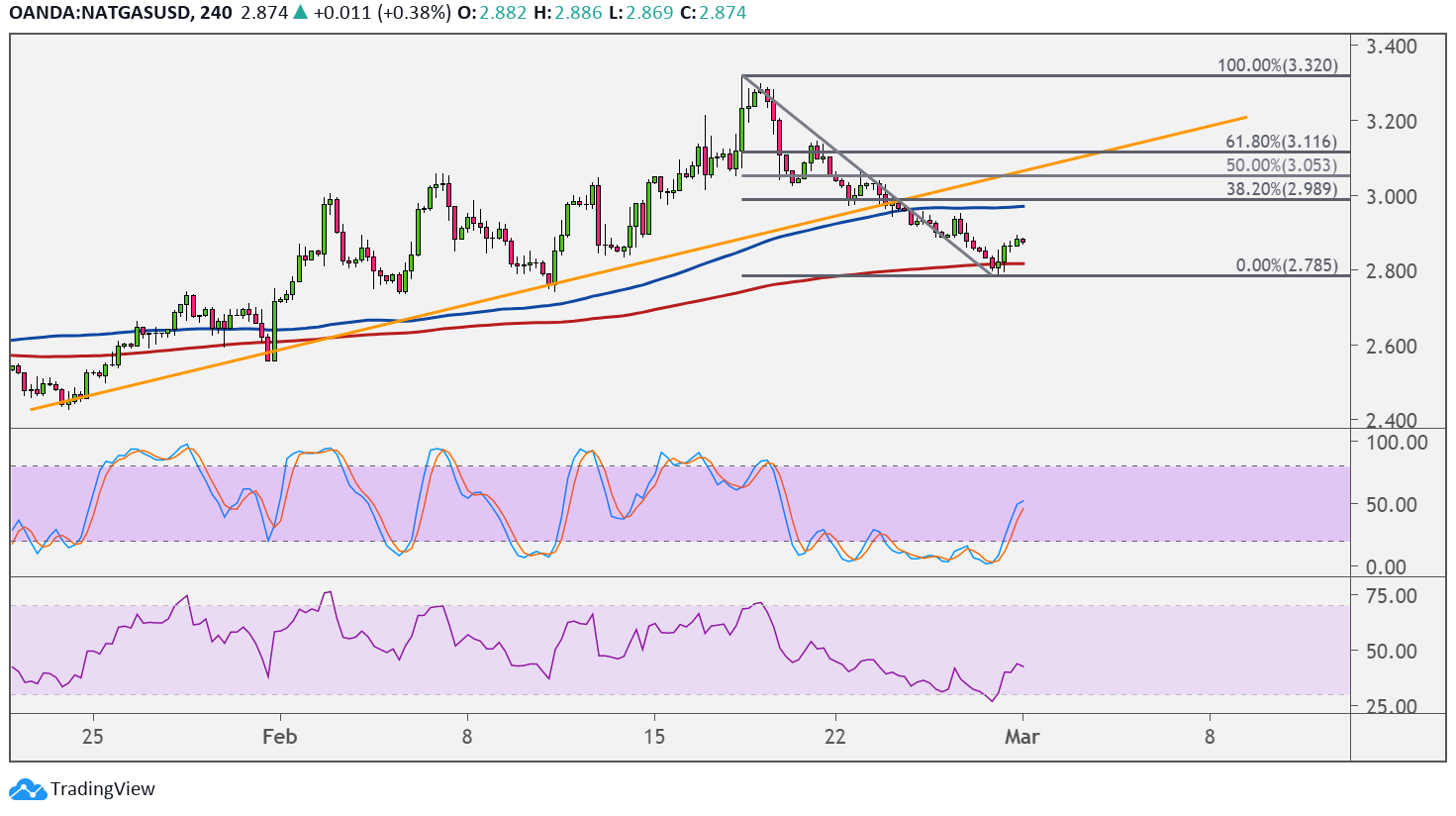The image size is (1456, 816).
Task: Click the Mar date label on the time axis
Action: click(x=1022, y=737)
